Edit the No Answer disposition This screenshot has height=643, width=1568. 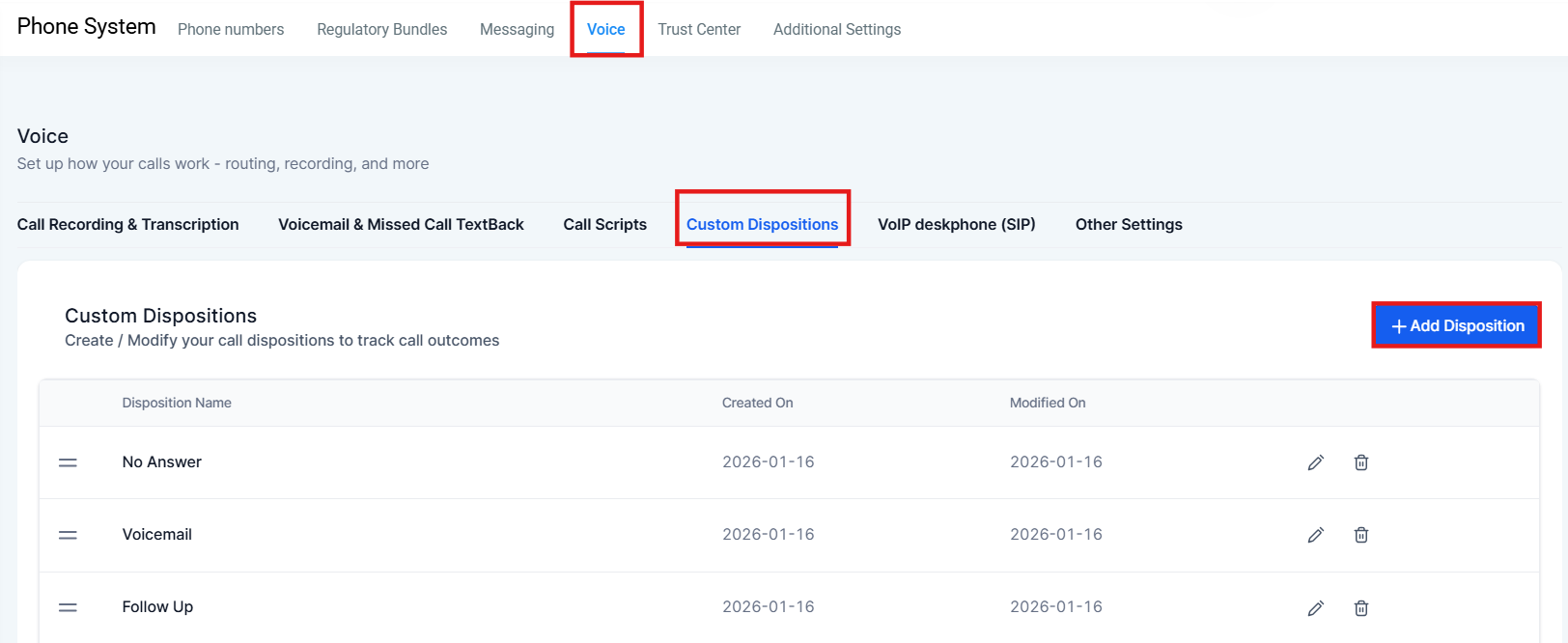[x=1315, y=462]
